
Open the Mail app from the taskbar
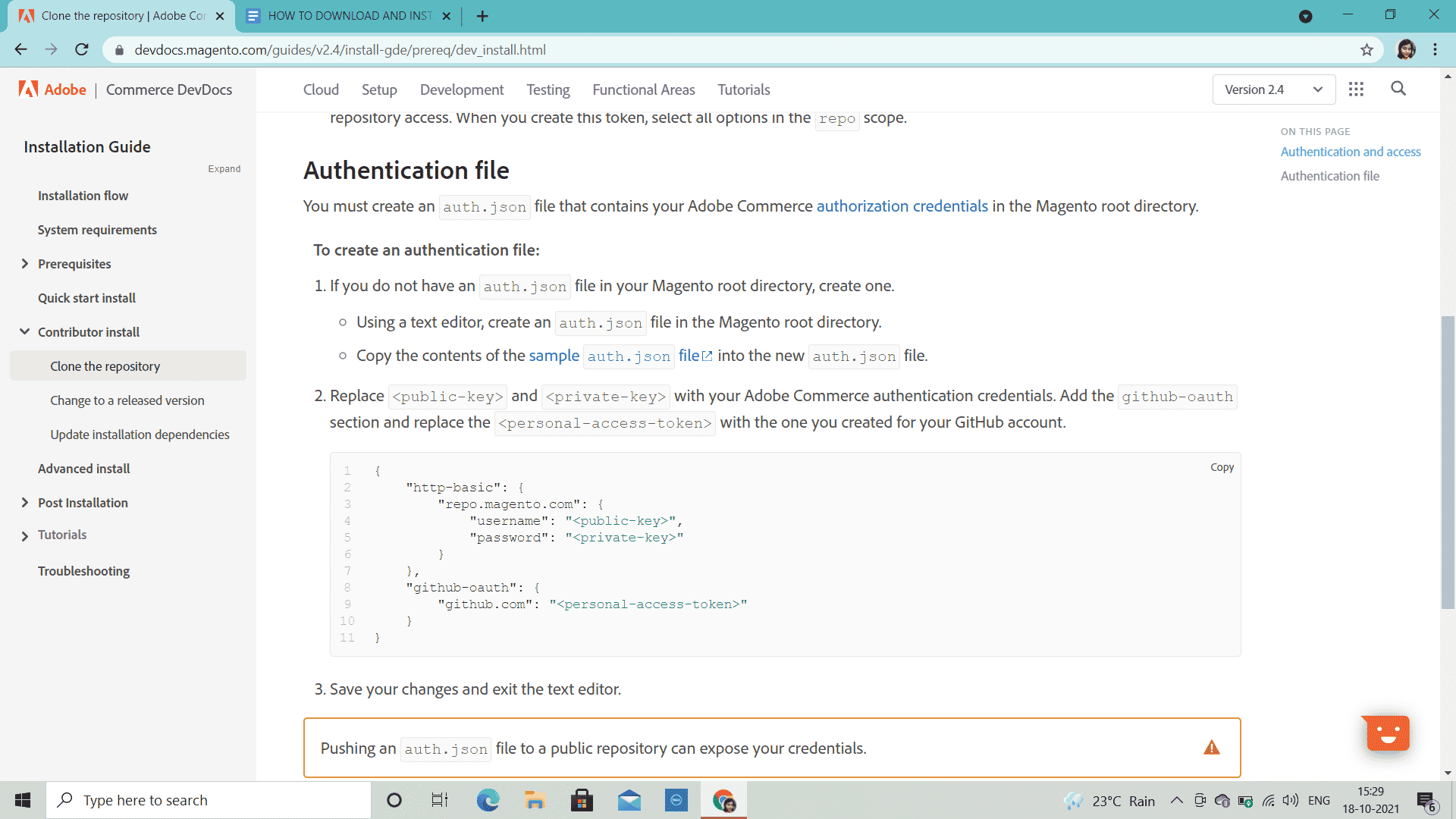click(629, 800)
